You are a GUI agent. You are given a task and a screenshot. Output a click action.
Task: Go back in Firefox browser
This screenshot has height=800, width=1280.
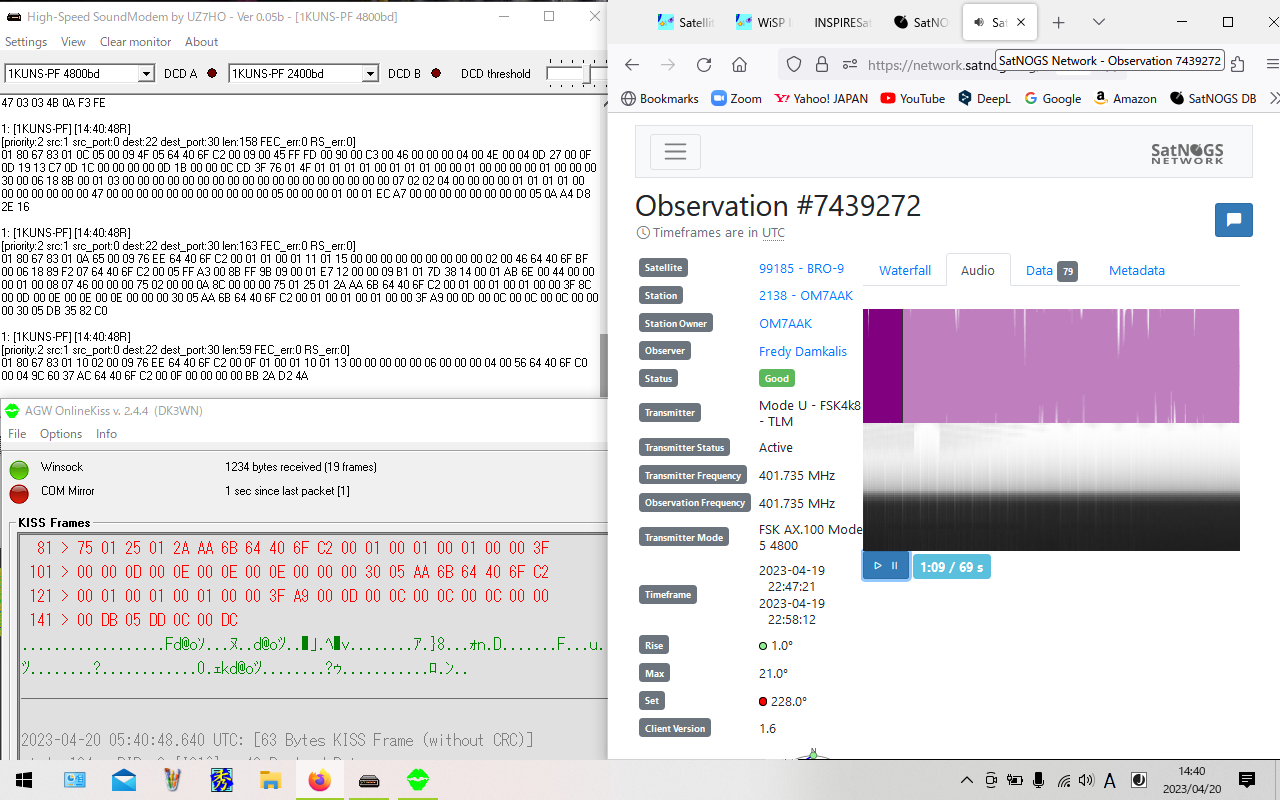point(632,64)
